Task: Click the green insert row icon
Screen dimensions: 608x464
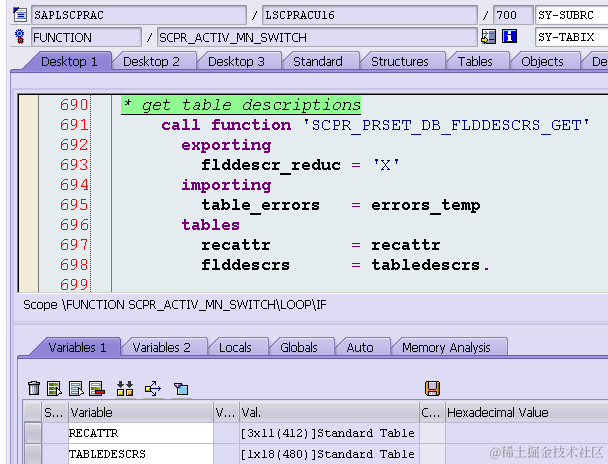Action: pos(54,388)
